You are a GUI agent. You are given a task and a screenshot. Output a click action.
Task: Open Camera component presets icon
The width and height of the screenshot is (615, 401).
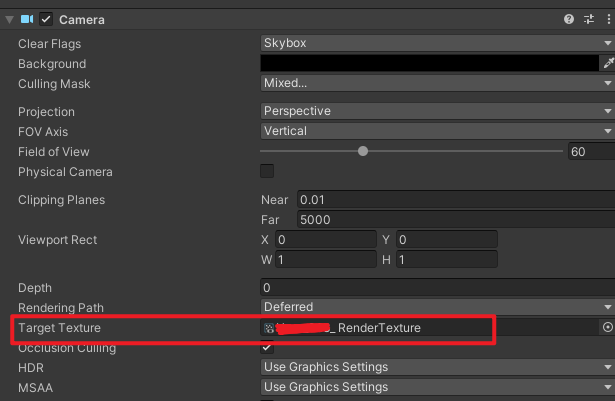(x=589, y=19)
